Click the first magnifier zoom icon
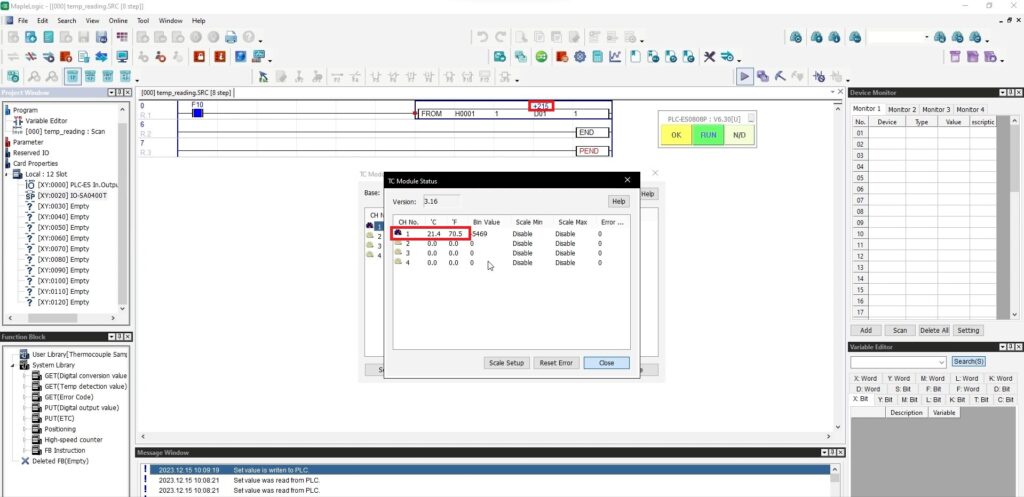Image resolution: width=1024 pixels, height=497 pixels. tap(33, 76)
